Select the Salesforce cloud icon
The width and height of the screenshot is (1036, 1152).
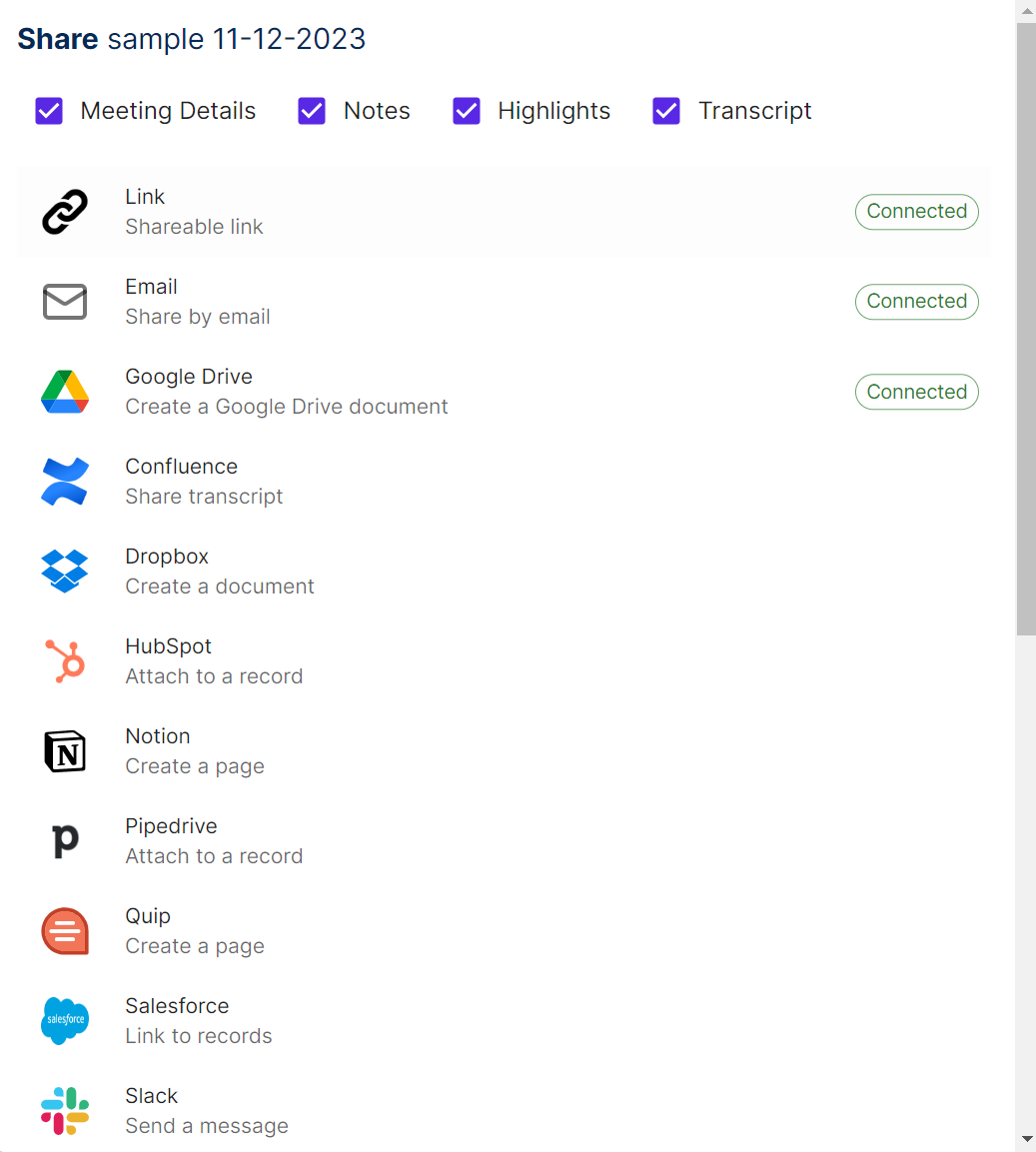pos(65,1021)
